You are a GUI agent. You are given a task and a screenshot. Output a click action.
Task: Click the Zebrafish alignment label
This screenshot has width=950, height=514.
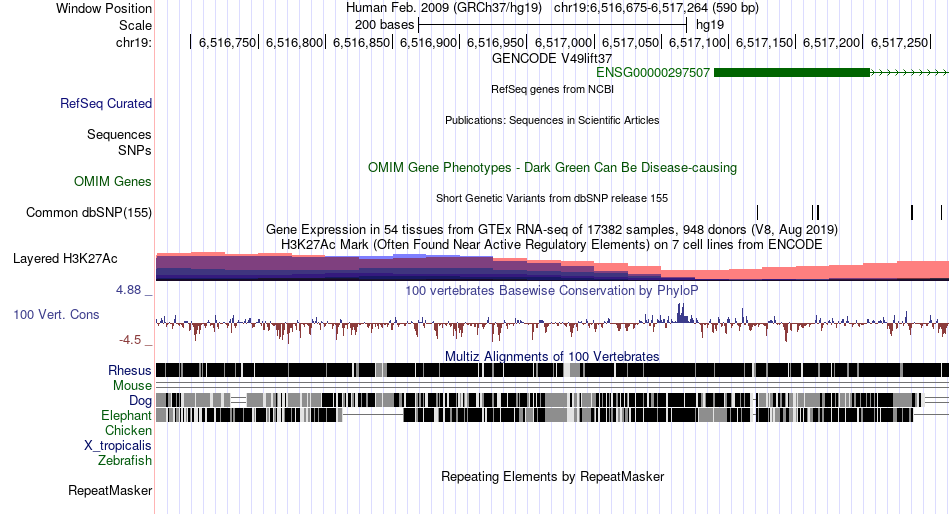coord(125,461)
